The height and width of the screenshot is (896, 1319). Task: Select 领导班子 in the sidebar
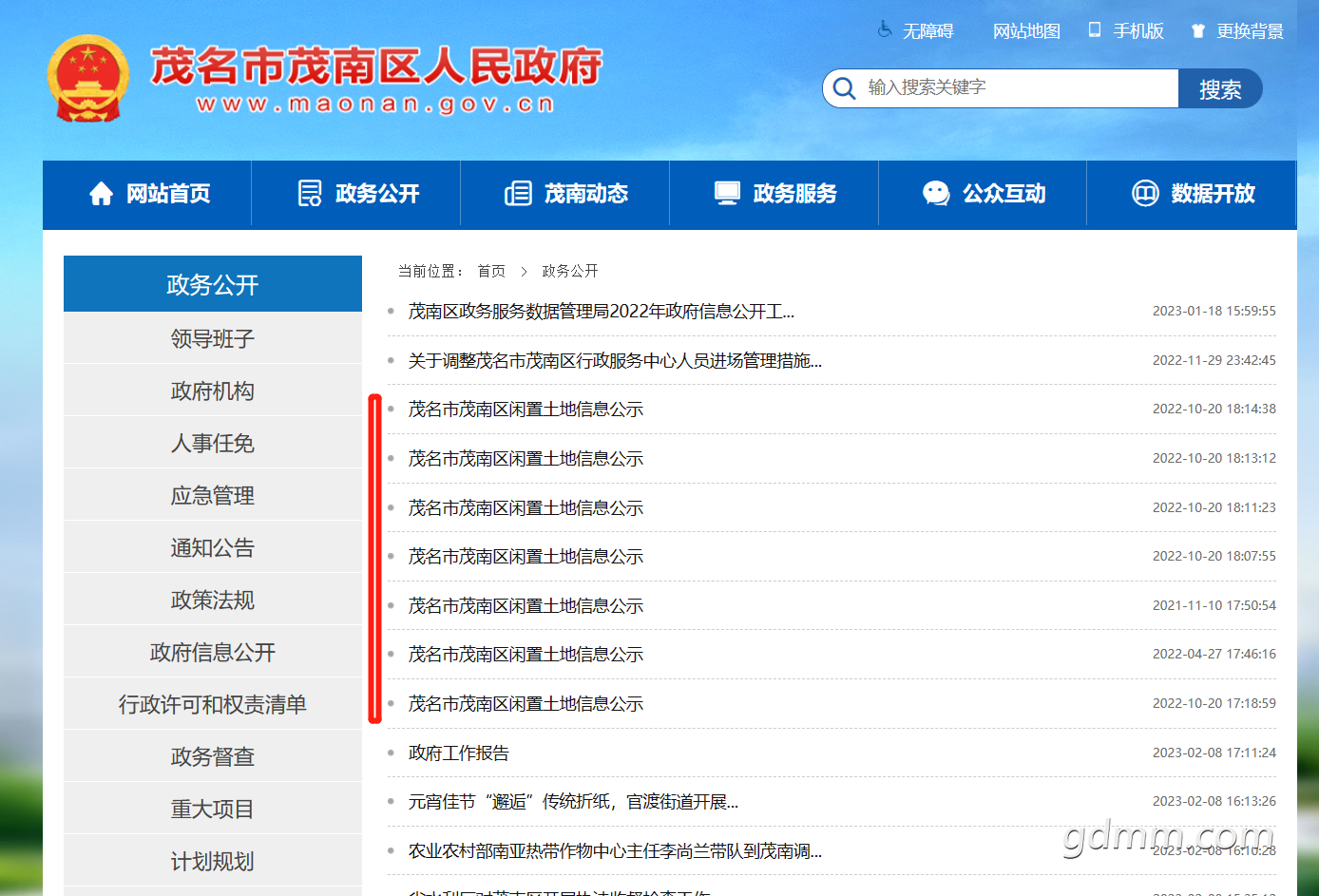point(213,338)
